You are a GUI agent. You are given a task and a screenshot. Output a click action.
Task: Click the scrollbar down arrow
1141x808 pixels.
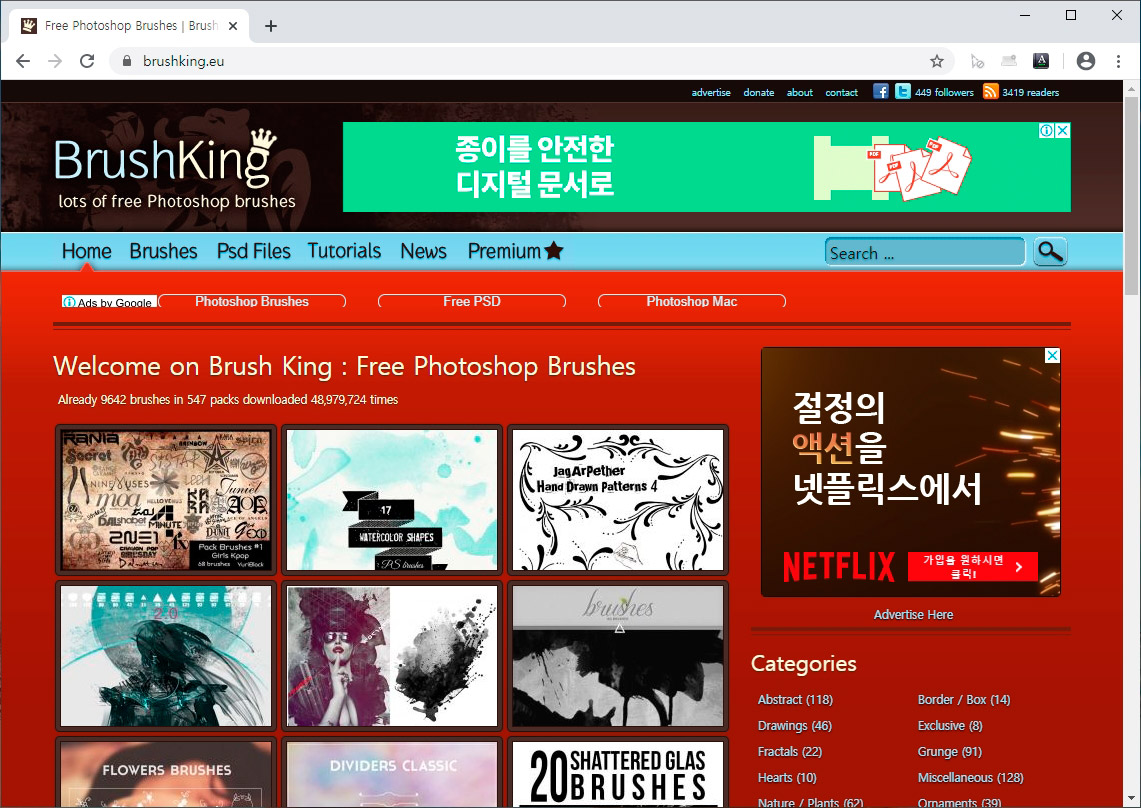pyautogui.click(x=1132, y=799)
